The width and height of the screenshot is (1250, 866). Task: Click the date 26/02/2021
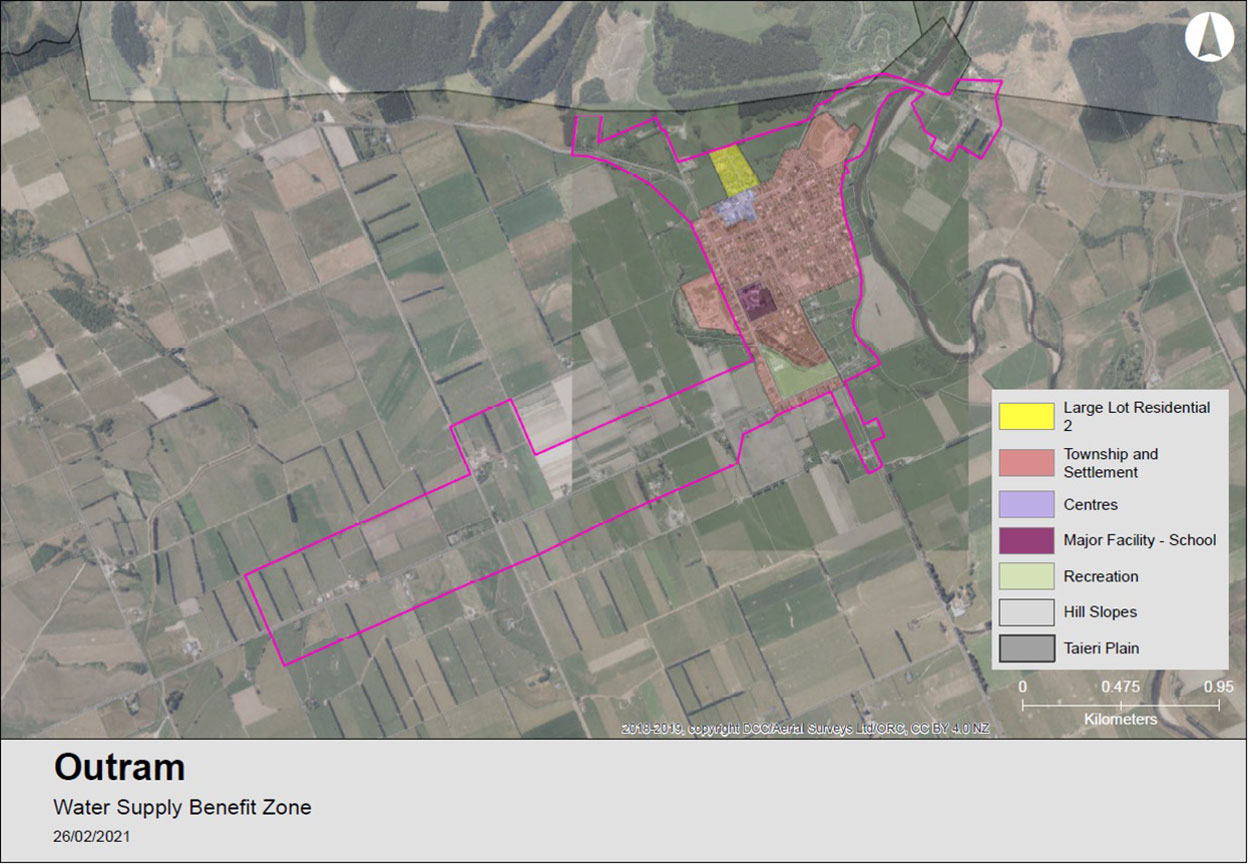point(92,836)
